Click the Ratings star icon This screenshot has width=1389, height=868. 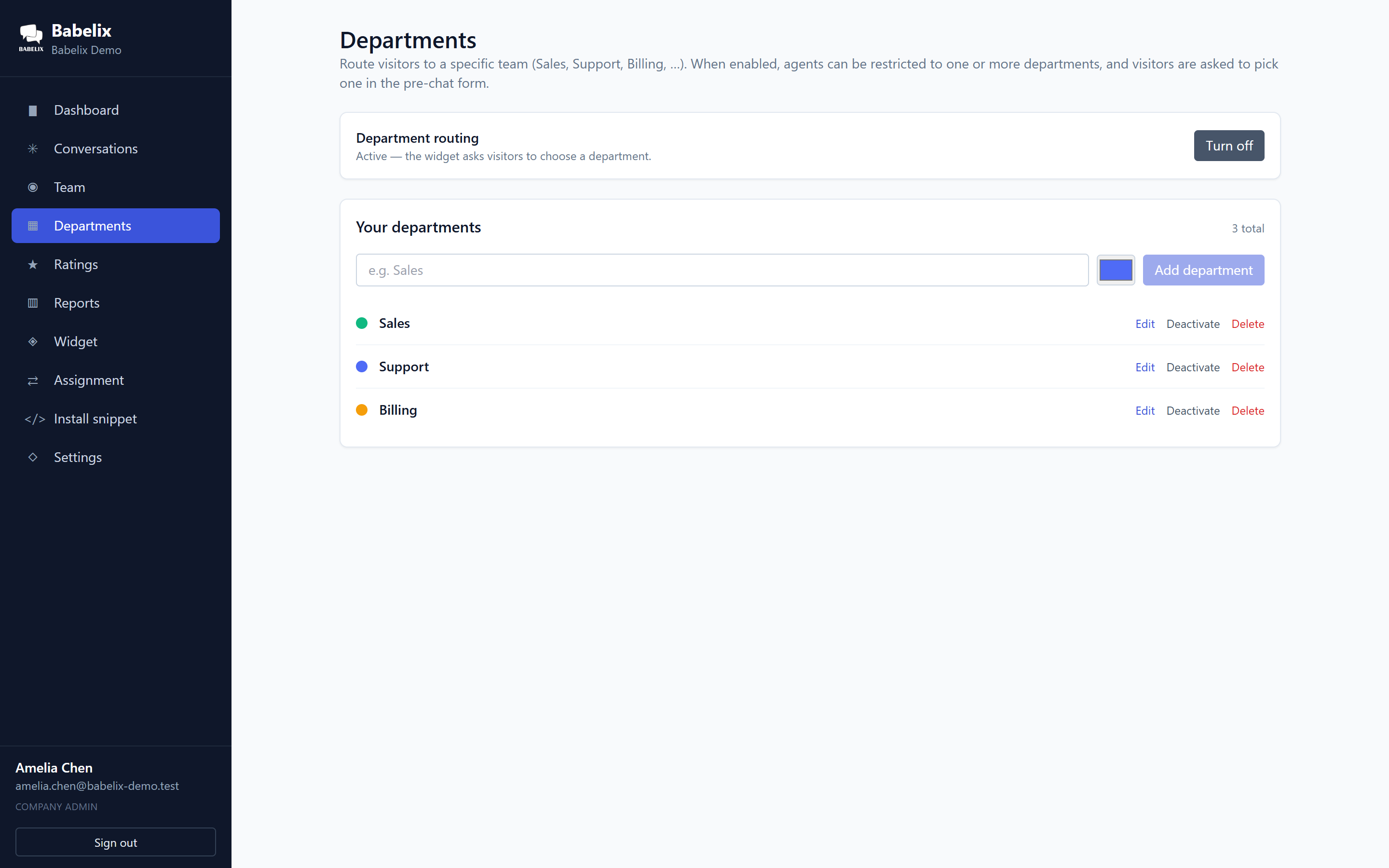coord(33,264)
